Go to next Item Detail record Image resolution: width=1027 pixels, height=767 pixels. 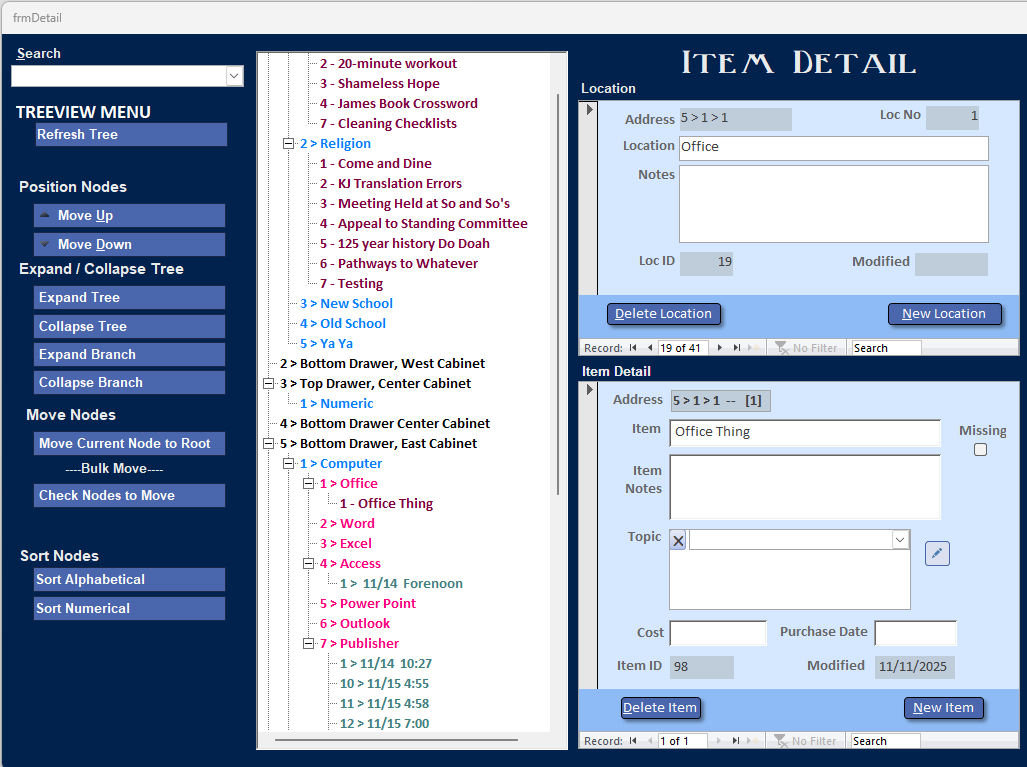point(719,741)
